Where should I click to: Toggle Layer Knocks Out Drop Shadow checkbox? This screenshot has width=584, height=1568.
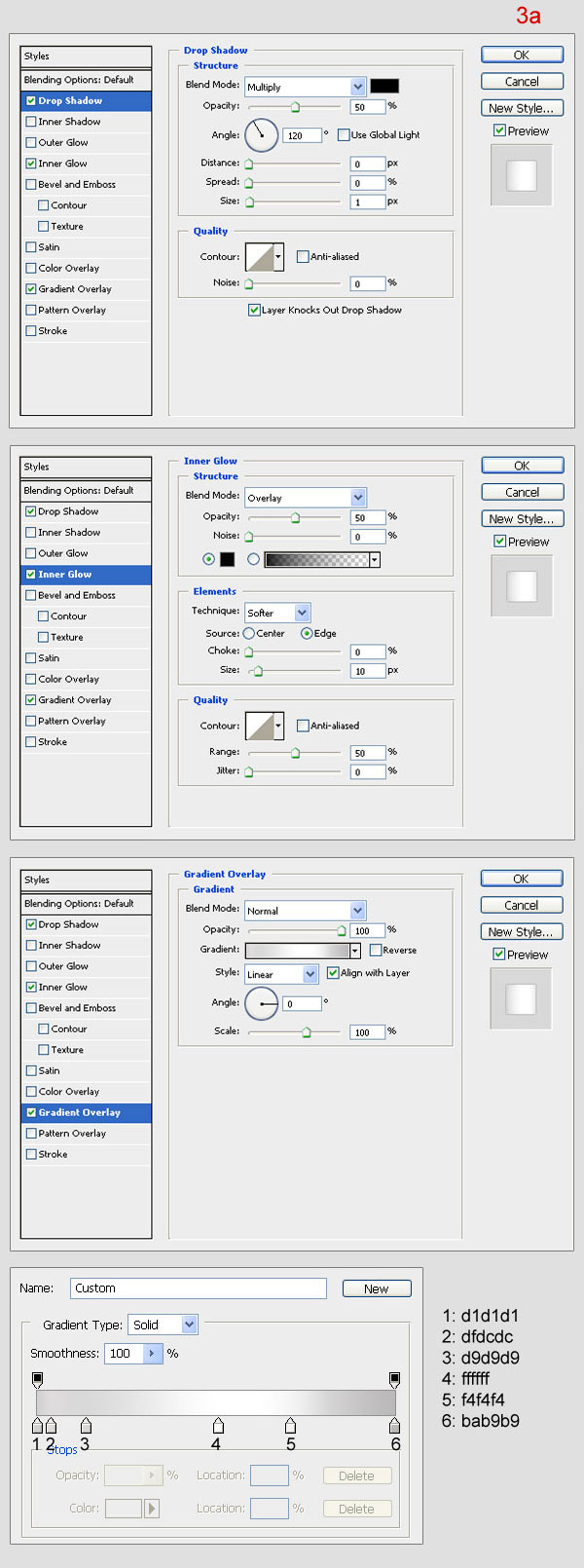point(254,311)
